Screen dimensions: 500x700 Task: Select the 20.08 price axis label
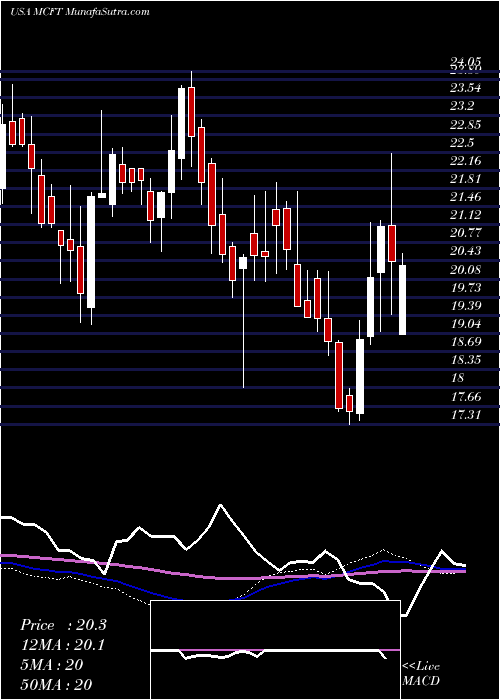click(466, 270)
